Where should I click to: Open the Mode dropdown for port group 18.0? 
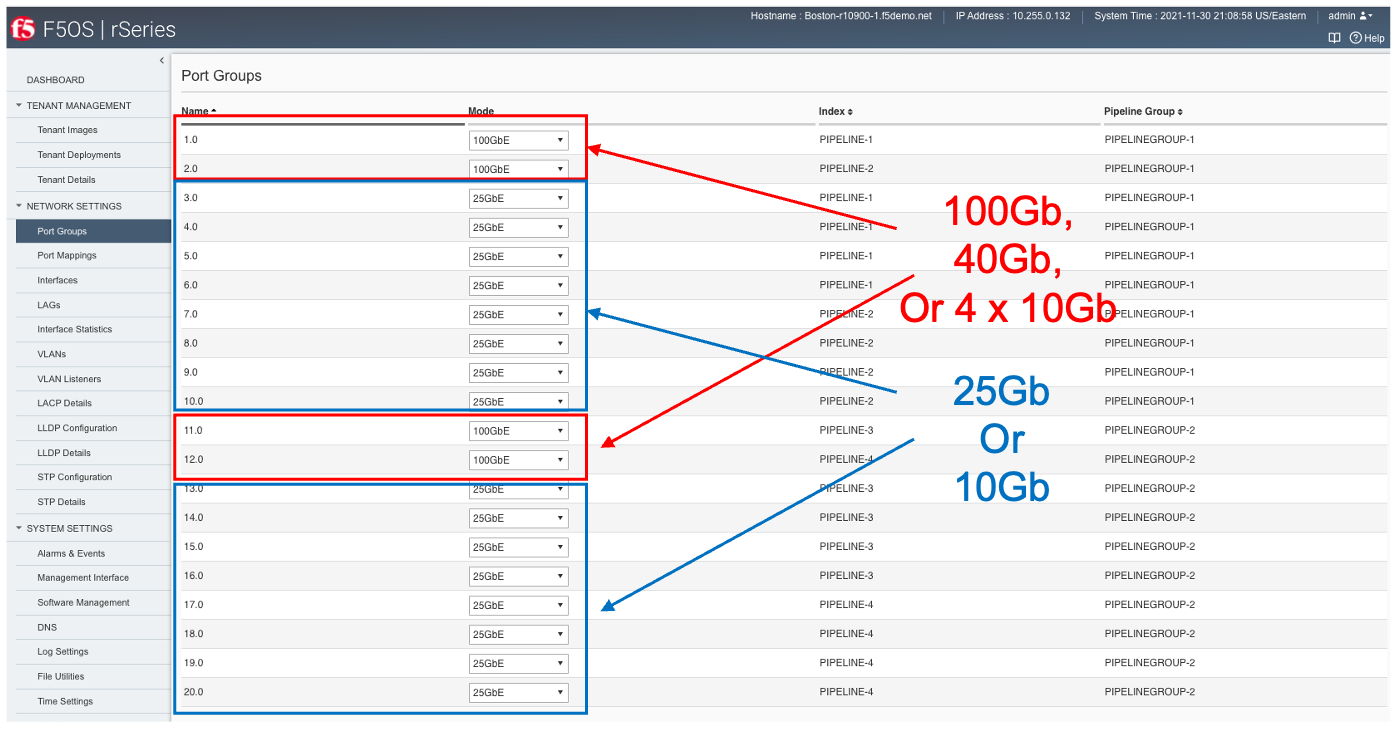tap(518, 634)
